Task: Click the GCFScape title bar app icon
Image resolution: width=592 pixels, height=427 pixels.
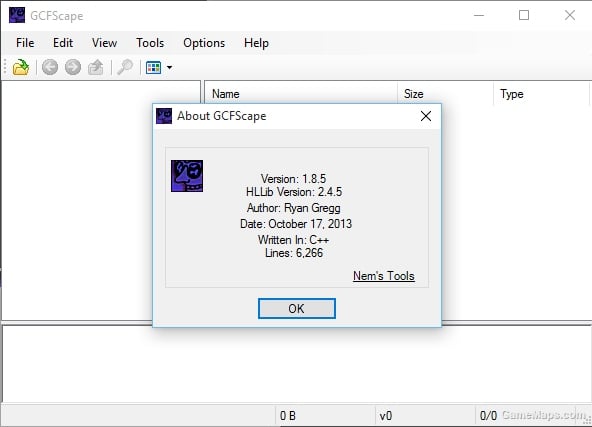Action: pos(17,15)
